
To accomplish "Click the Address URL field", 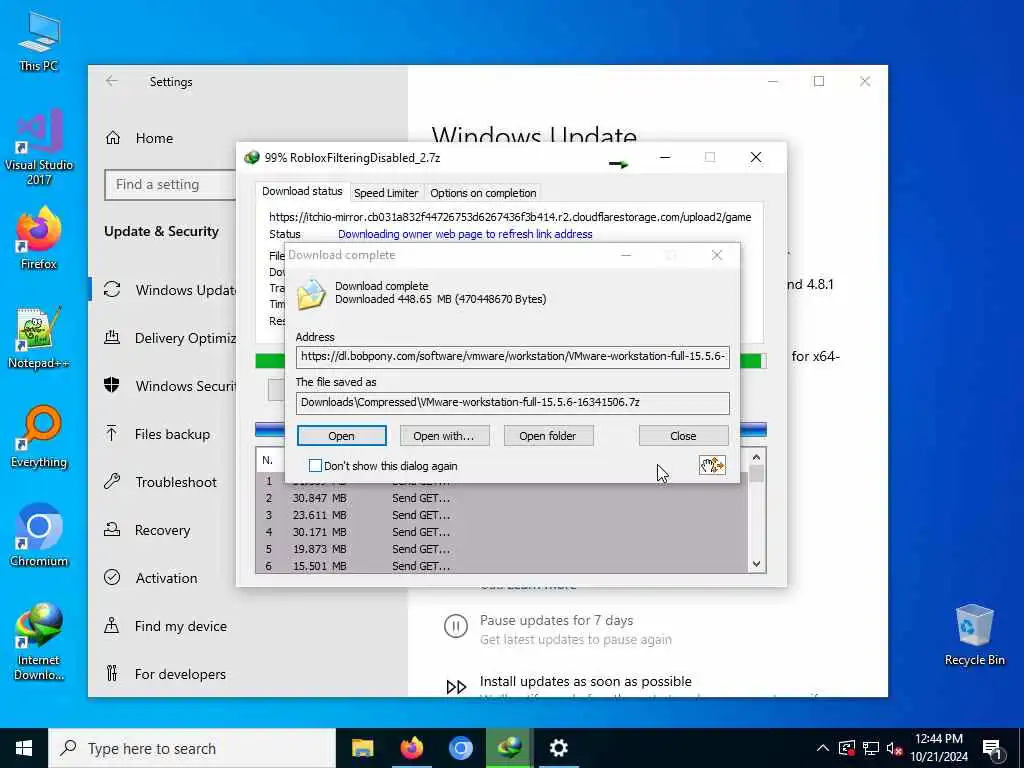I will pyautogui.click(x=513, y=357).
